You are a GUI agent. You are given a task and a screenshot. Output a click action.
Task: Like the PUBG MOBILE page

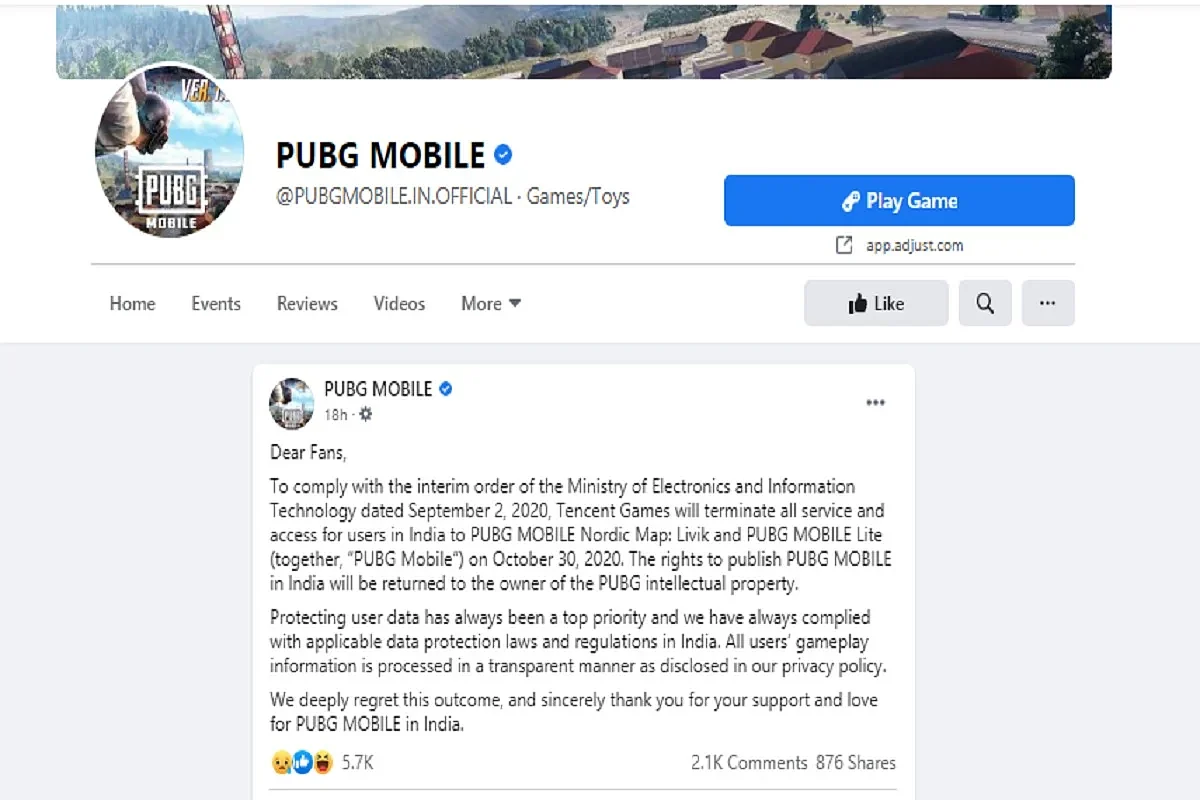point(876,303)
